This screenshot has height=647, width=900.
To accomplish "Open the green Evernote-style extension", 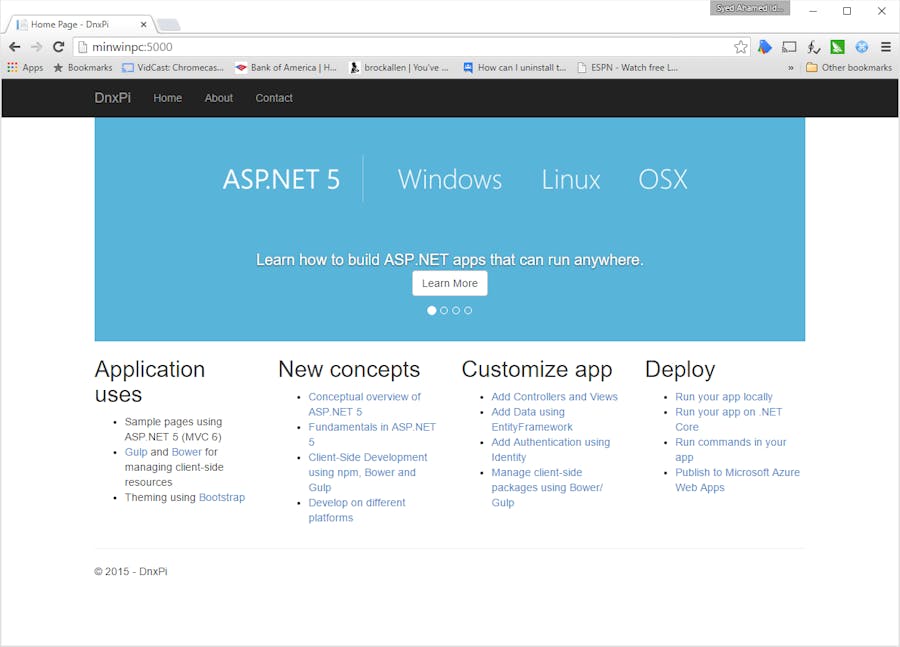I will pyautogui.click(x=837, y=46).
